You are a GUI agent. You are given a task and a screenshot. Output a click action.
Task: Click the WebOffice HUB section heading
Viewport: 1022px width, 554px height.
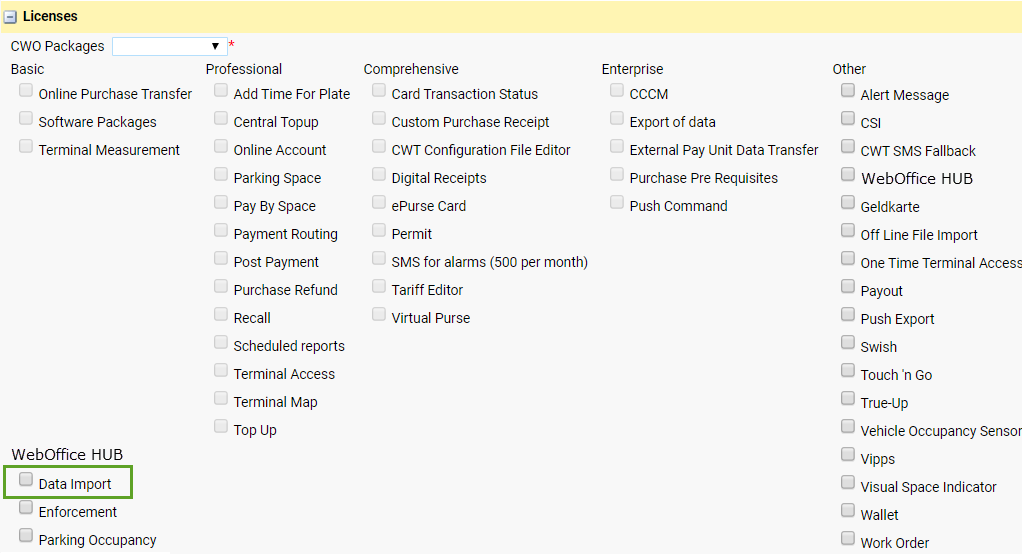[x=67, y=454]
